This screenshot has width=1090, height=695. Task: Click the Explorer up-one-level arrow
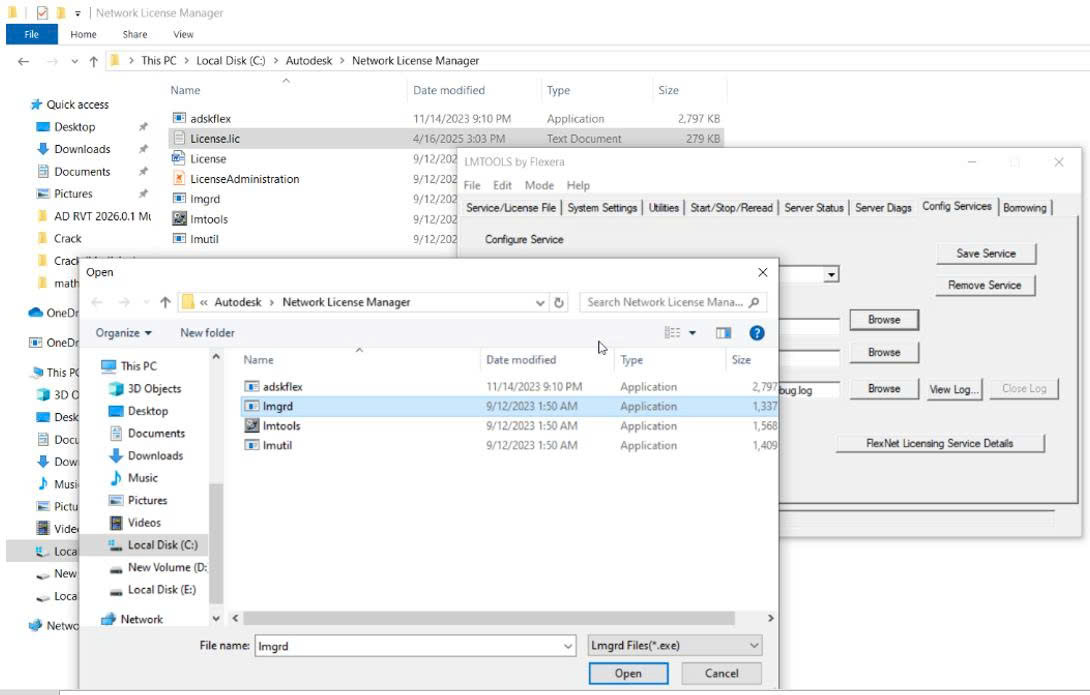click(93, 61)
